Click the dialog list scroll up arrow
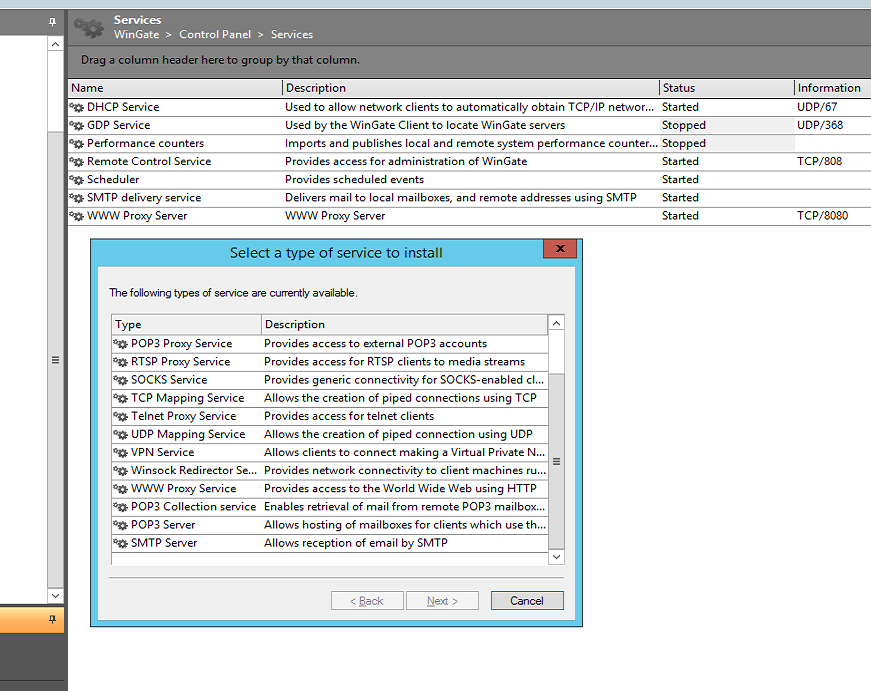This screenshot has height=691, width=871. pos(556,323)
